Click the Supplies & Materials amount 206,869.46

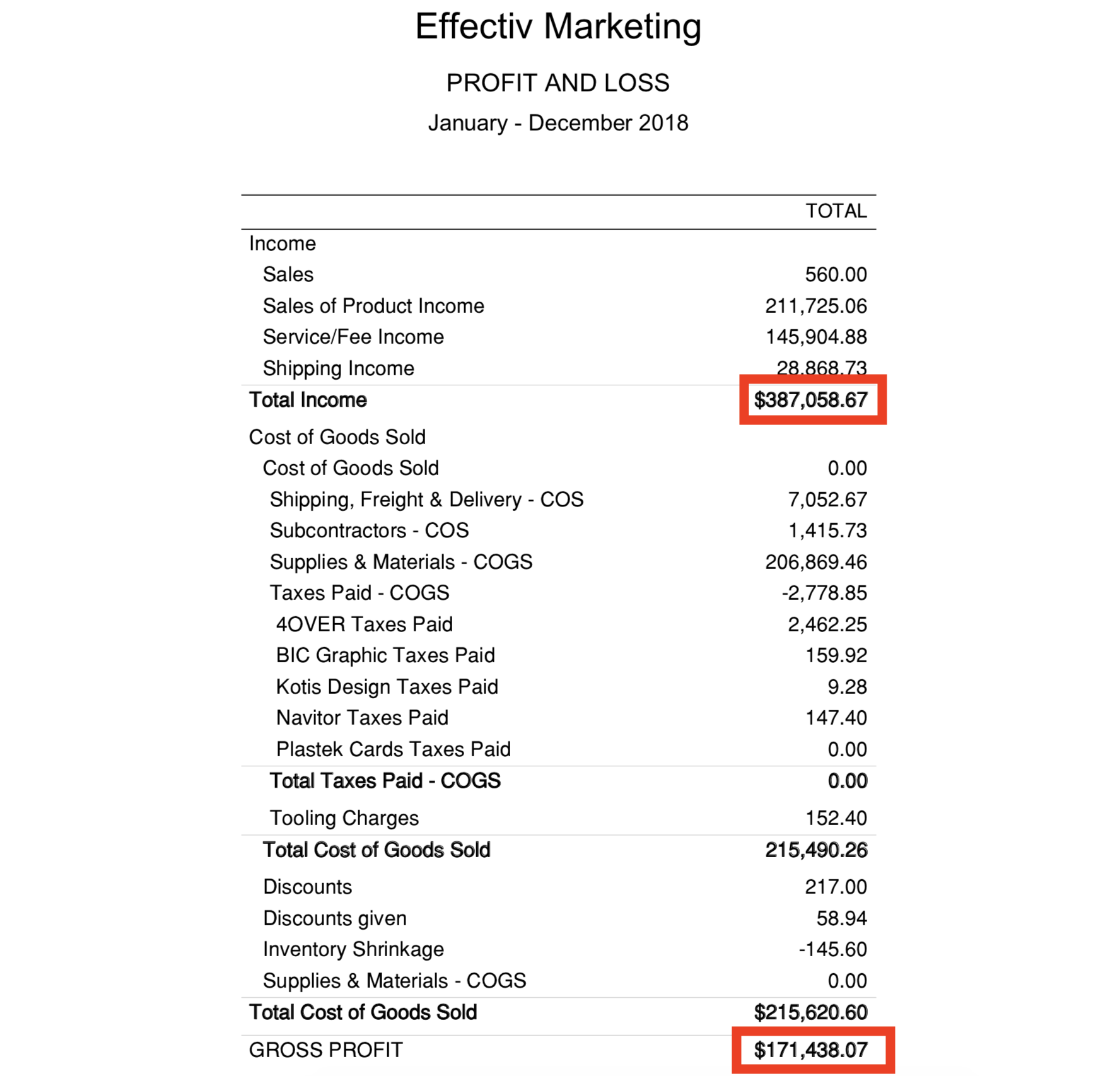tap(815, 562)
